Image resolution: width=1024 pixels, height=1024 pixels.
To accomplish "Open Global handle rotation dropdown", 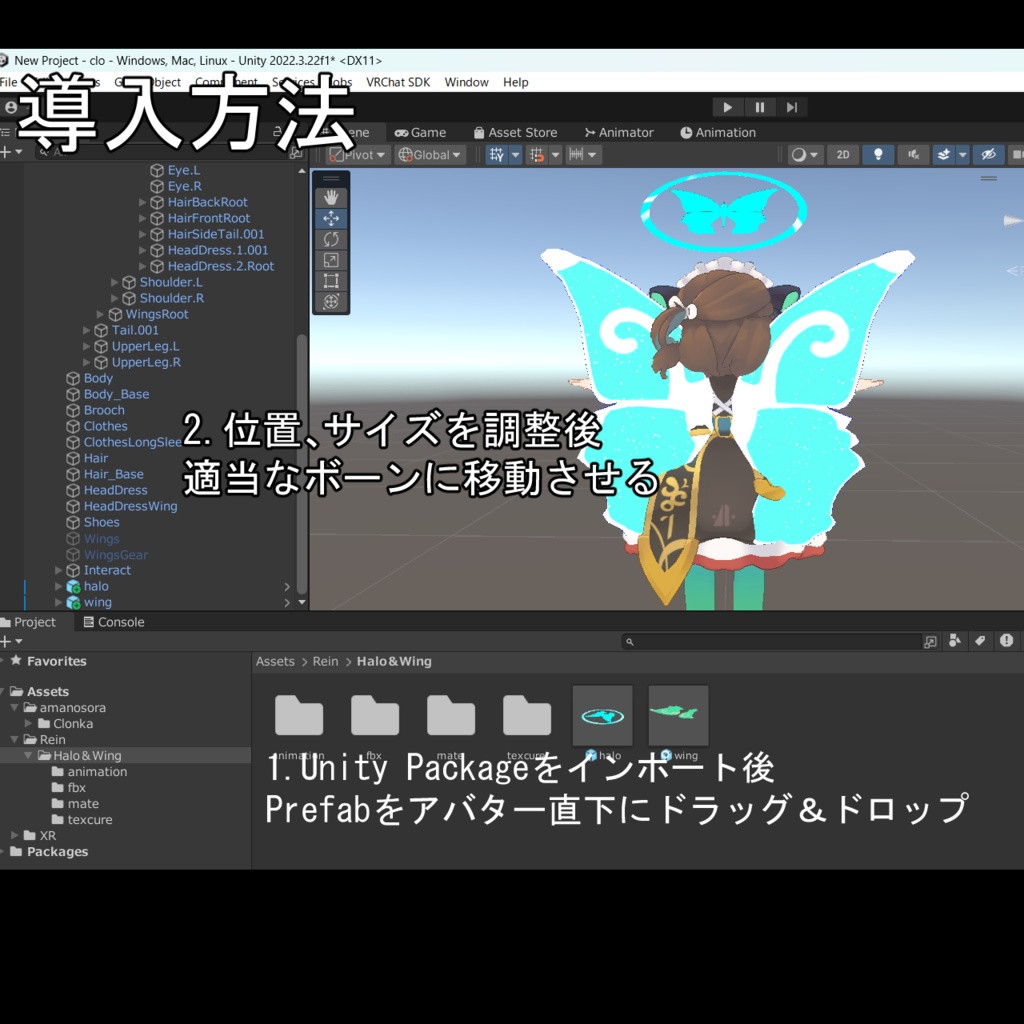I will [430, 155].
